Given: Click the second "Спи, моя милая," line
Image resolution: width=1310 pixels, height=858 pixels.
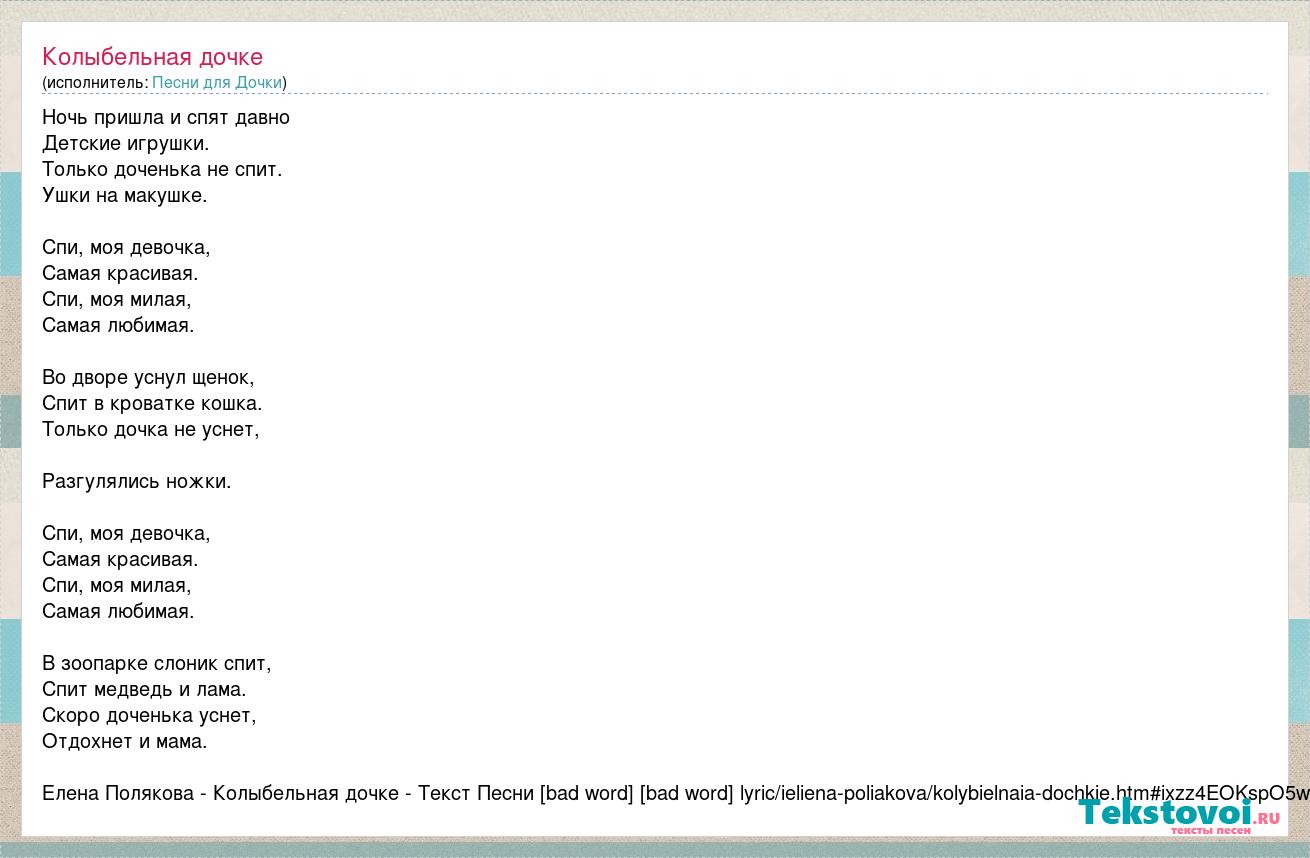Looking at the screenshot, I should click(x=116, y=585).
